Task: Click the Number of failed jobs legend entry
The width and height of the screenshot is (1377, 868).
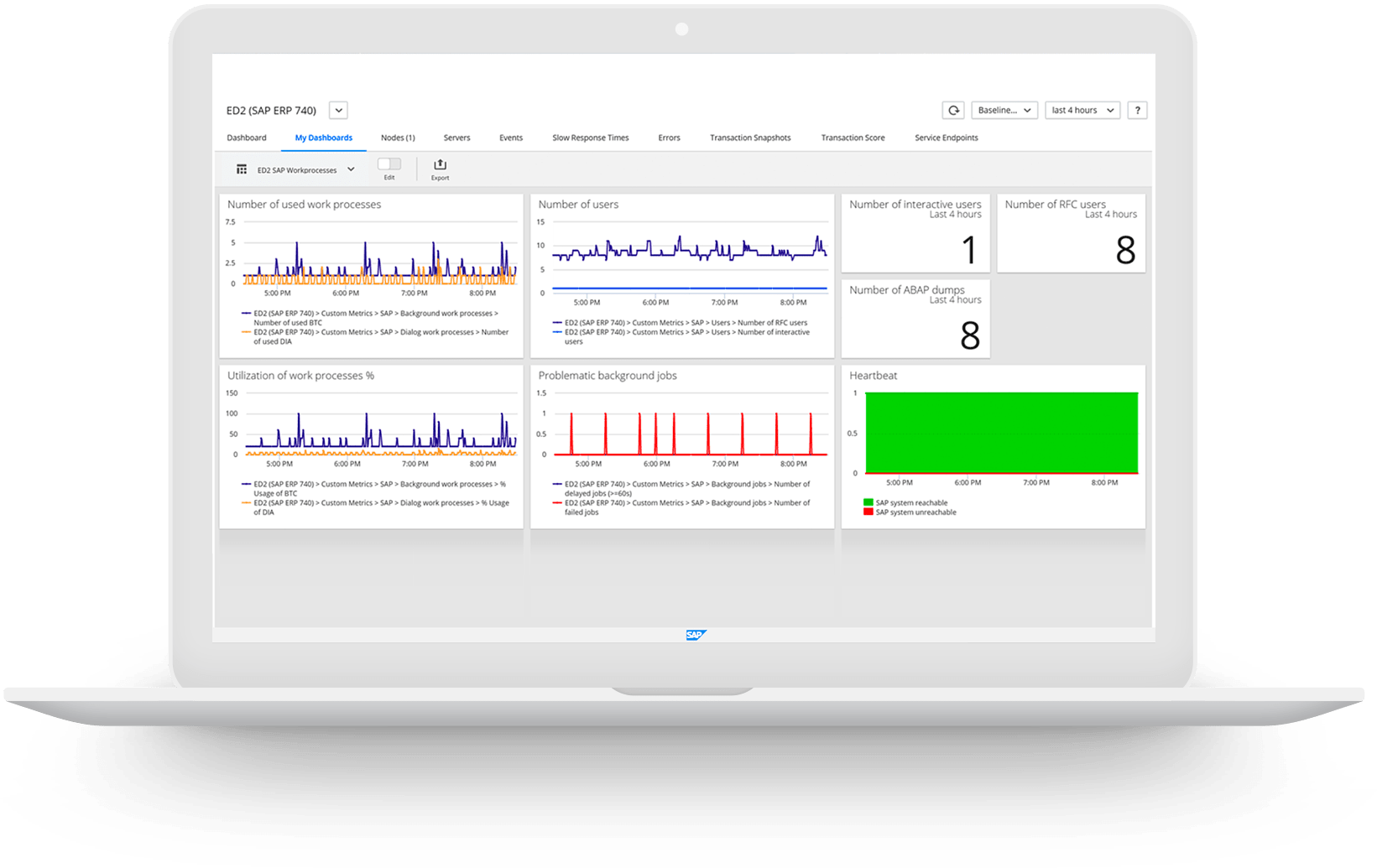Action: (x=681, y=507)
